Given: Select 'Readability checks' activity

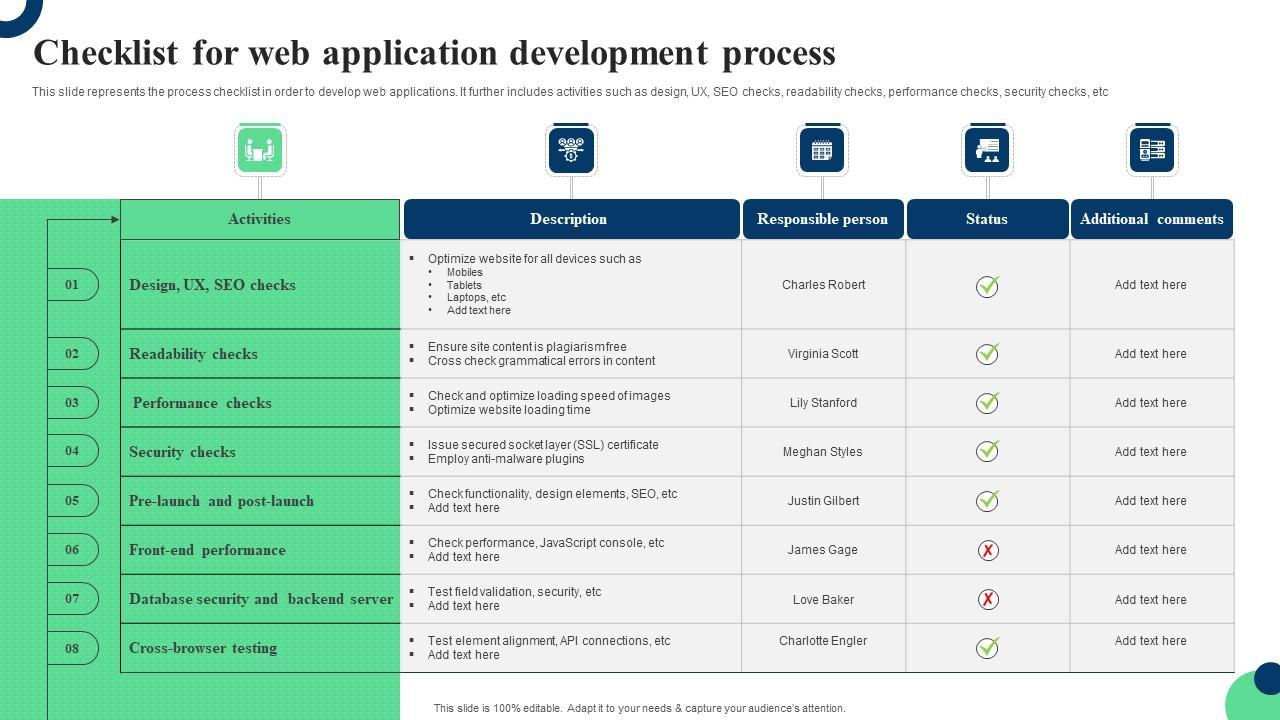Looking at the screenshot, I should click(x=193, y=354).
